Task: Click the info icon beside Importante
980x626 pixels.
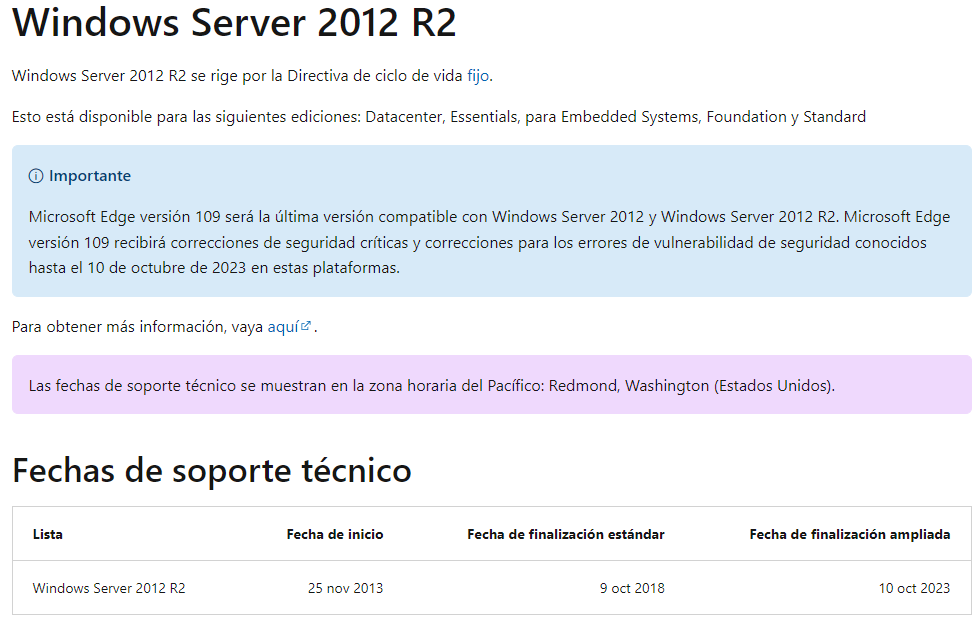Action: [36, 176]
